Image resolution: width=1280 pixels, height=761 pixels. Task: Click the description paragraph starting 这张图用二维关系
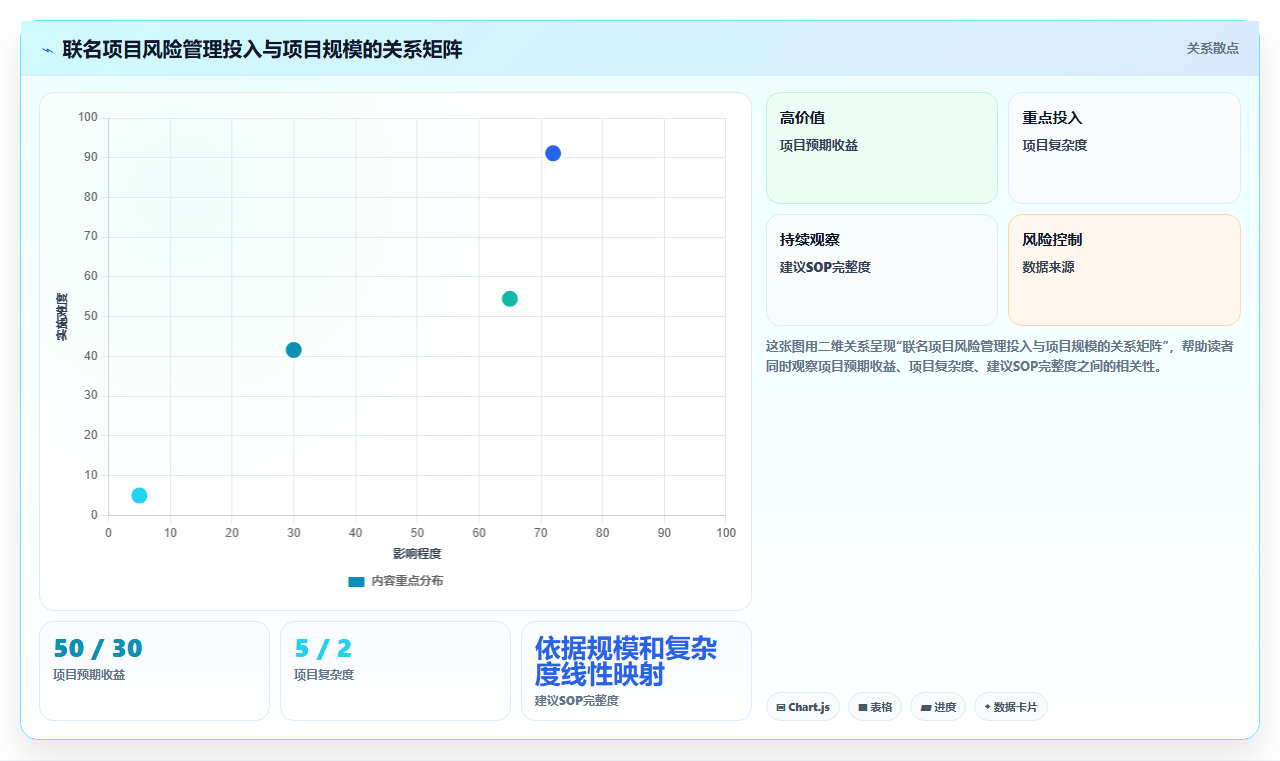pos(1000,356)
